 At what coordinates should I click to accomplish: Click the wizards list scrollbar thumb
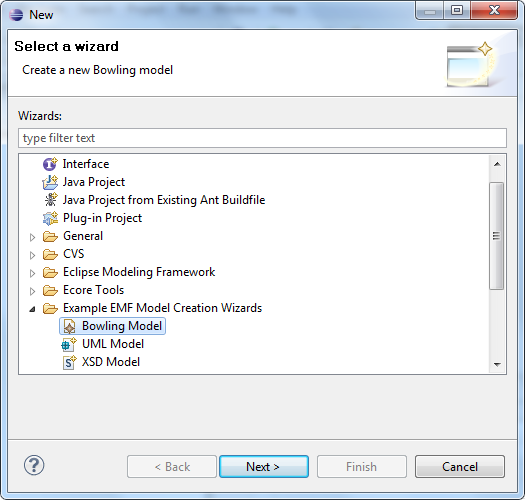coord(497,236)
